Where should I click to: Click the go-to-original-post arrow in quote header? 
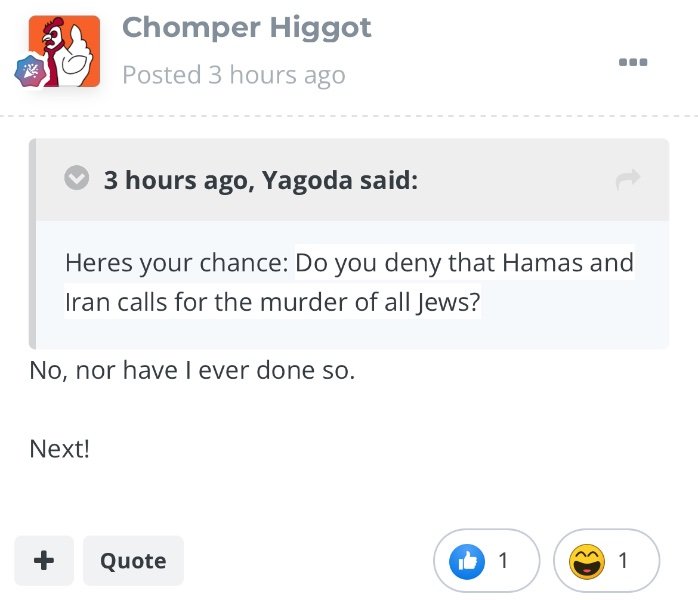[x=628, y=180]
